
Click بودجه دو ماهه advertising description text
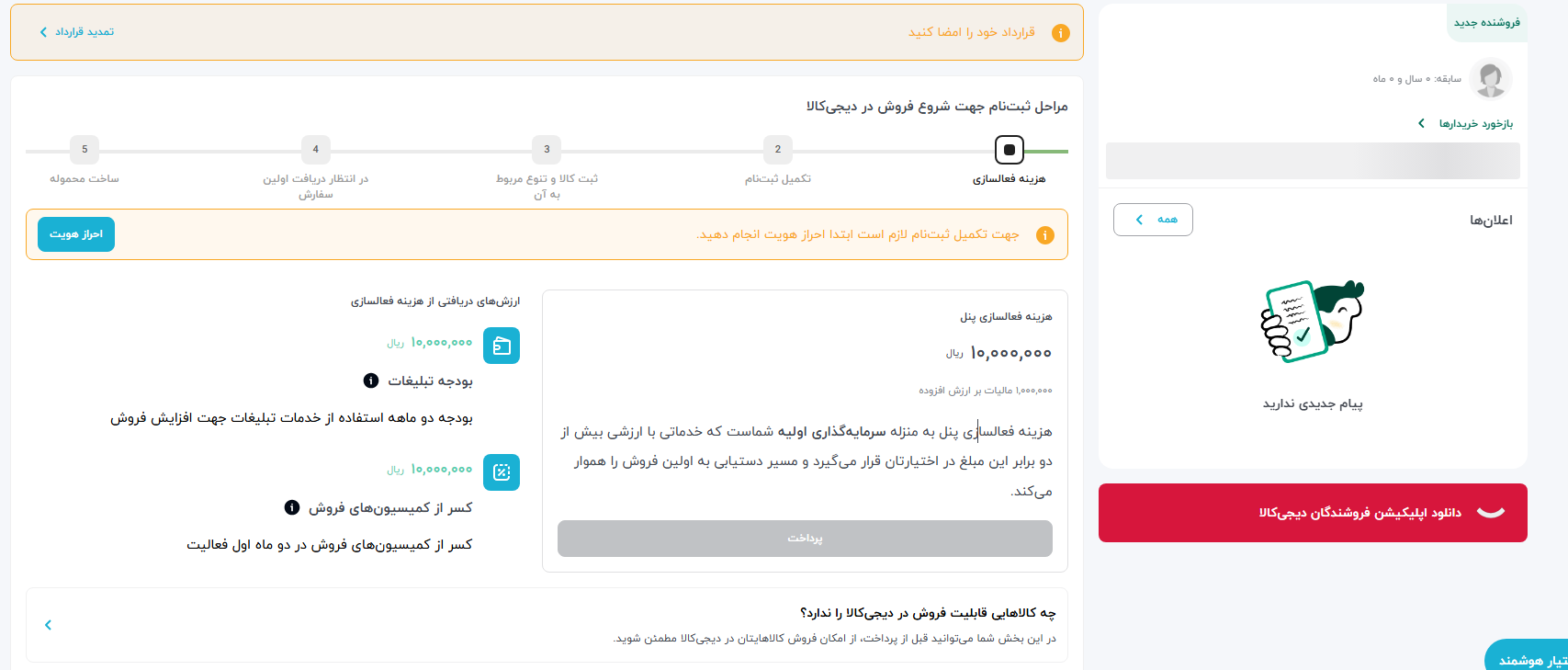pyautogui.click(x=291, y=418)
